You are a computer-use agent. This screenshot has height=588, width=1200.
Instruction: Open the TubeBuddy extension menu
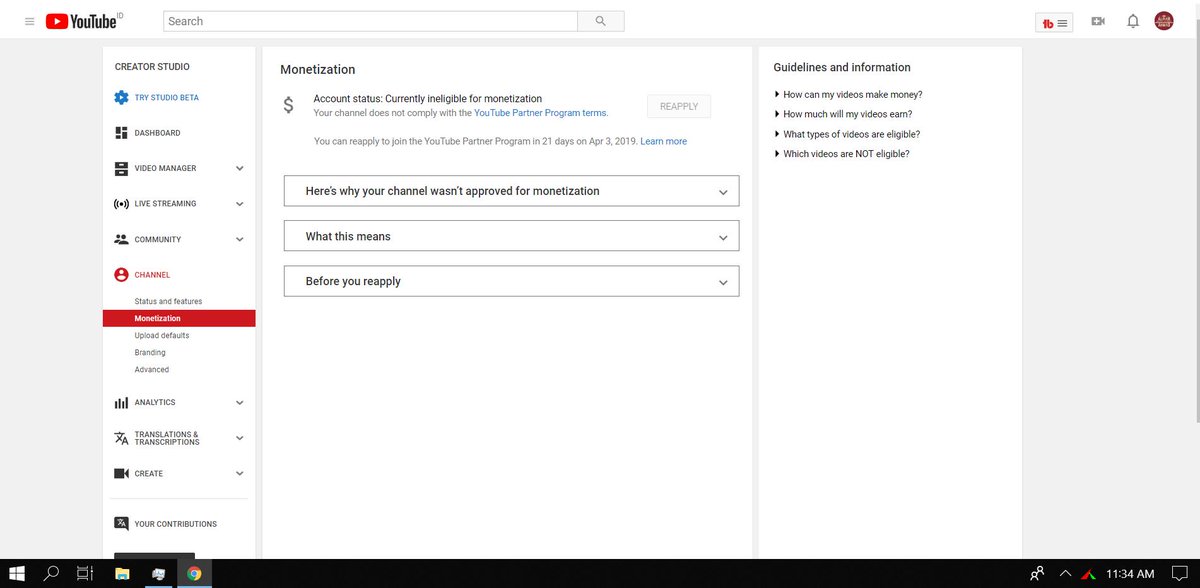1054,22
